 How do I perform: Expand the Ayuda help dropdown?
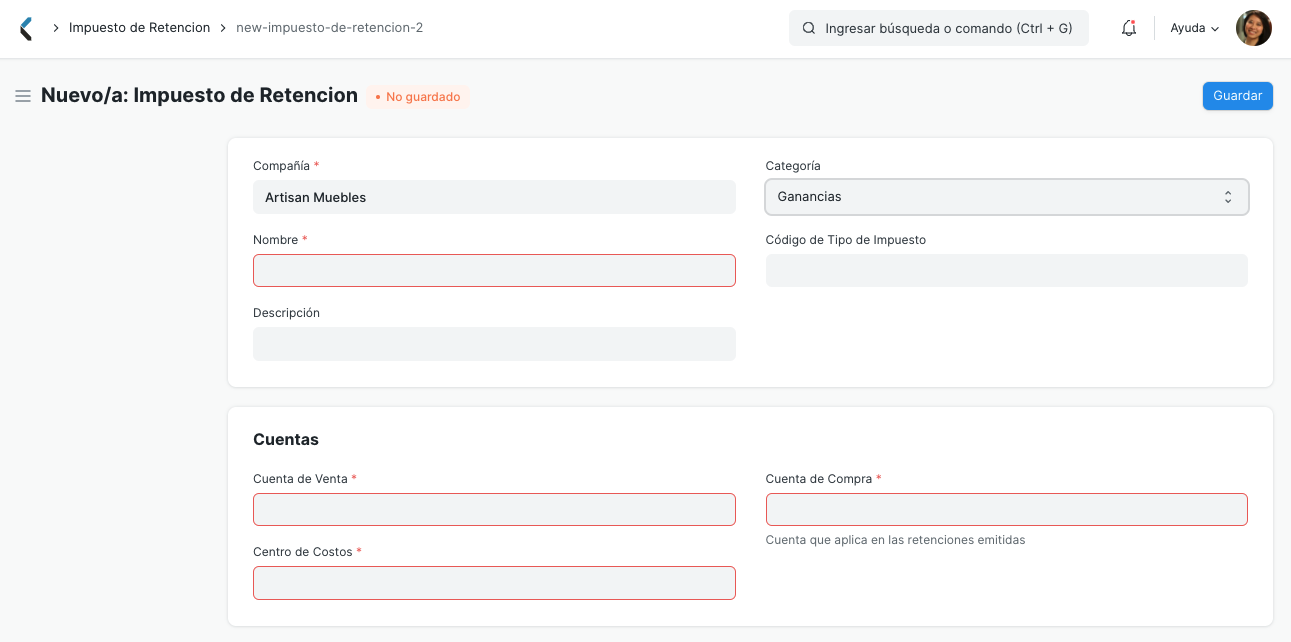click(1195, 28)
